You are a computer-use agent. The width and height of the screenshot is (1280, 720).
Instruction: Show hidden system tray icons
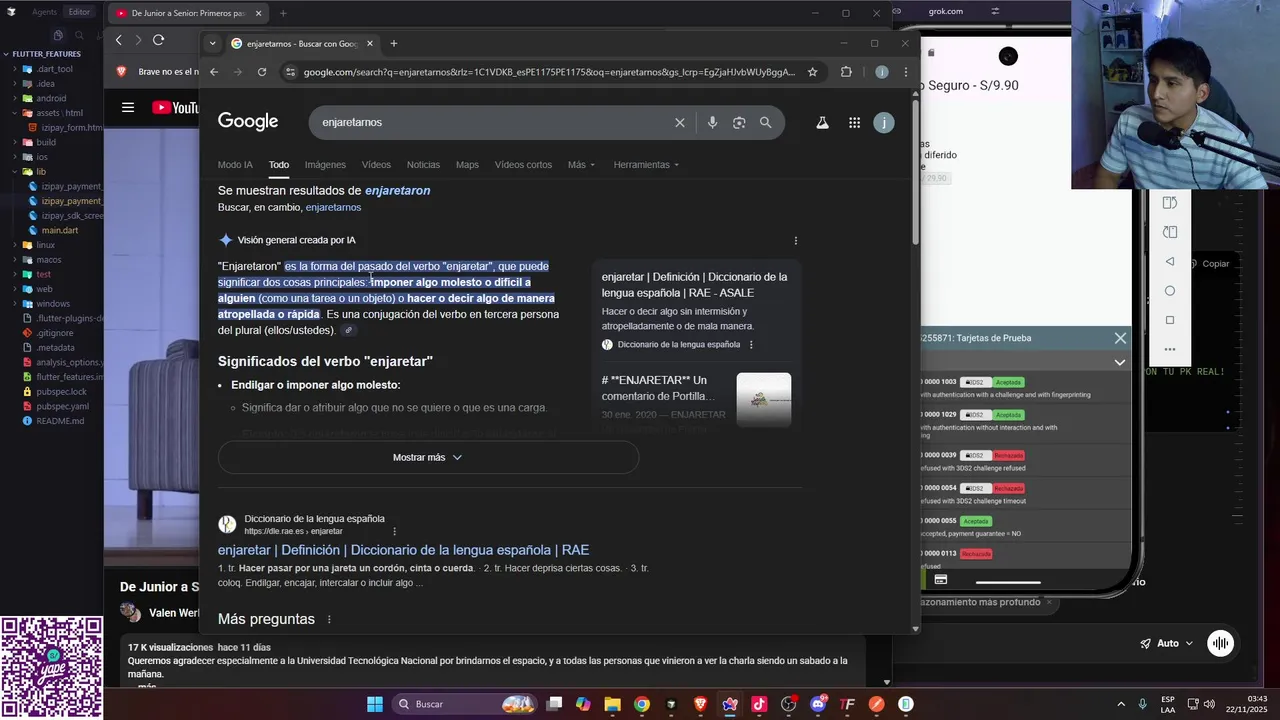pyautogui.click(x=1121, y=704)
